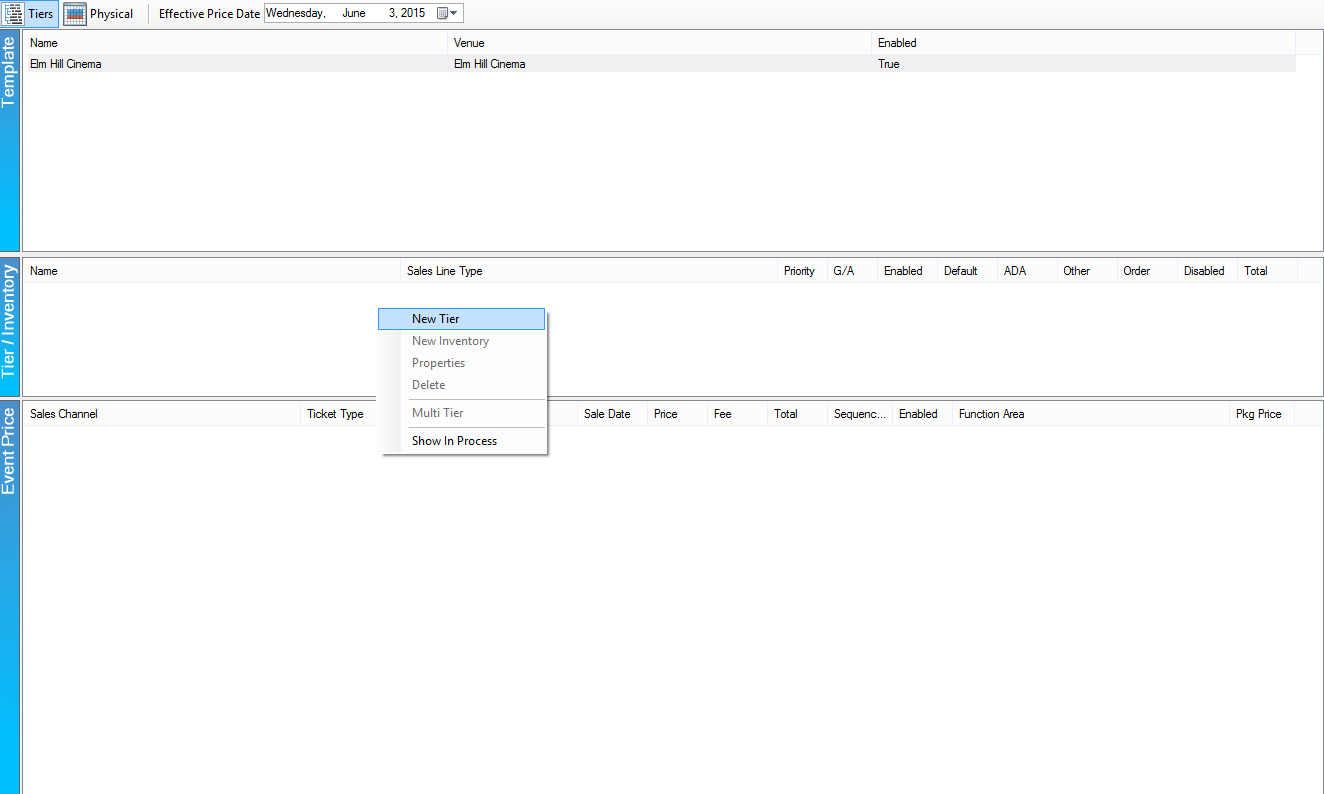Select the Tiers toolbar label

point(41,14)
